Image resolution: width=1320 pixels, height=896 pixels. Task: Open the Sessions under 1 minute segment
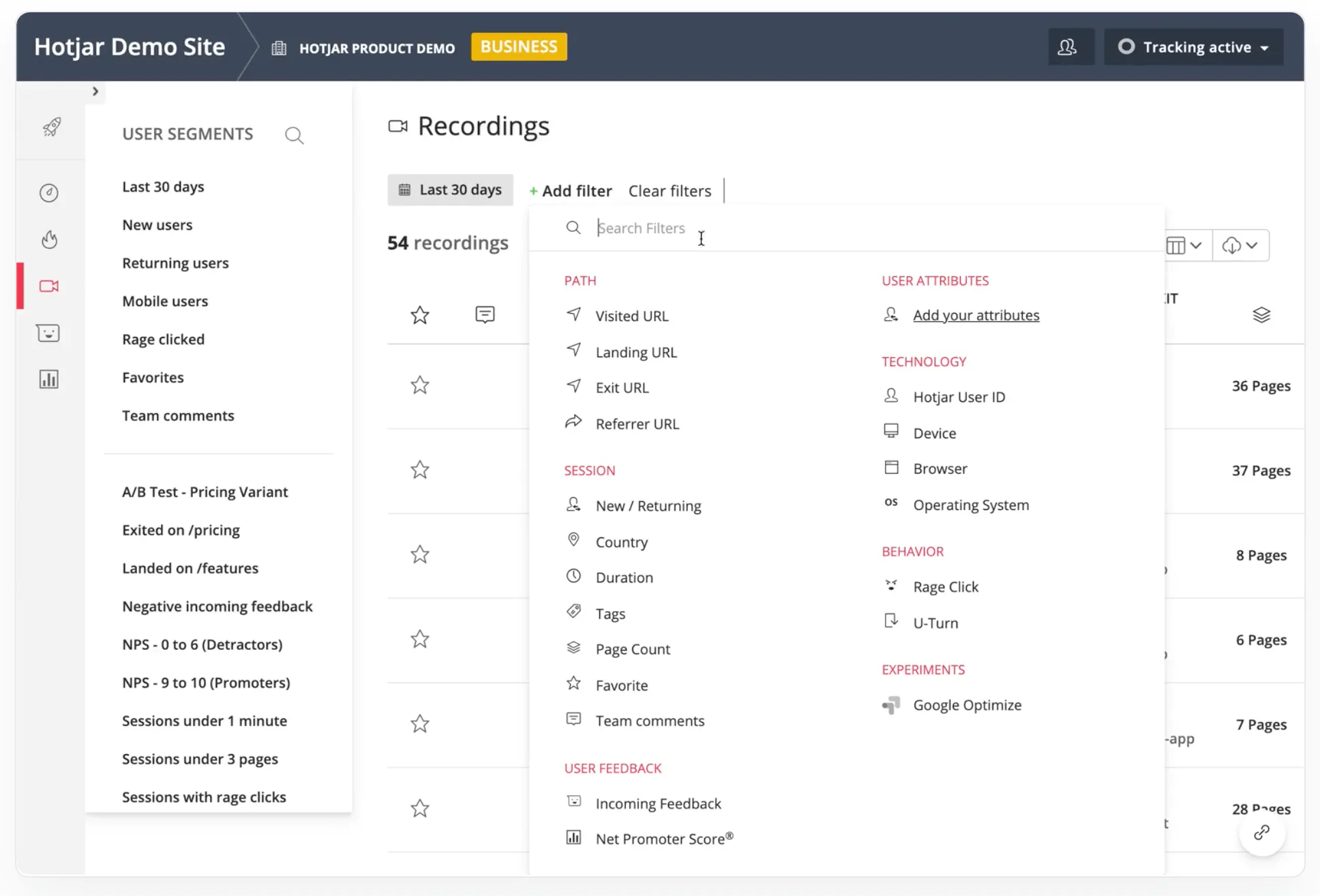[x=205, y=721]
